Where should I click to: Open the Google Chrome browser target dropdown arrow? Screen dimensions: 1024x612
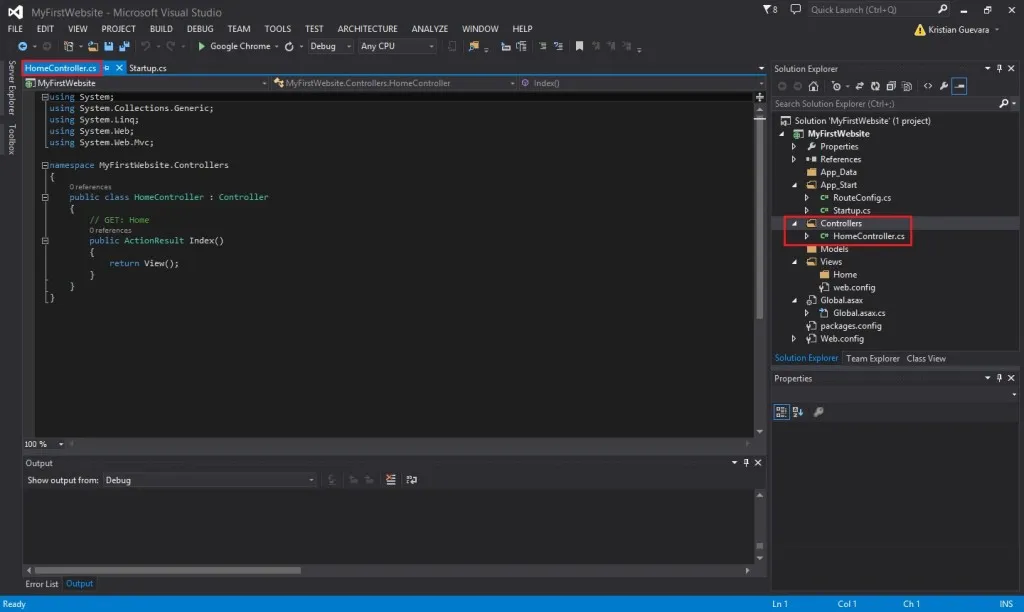(277, 46)
